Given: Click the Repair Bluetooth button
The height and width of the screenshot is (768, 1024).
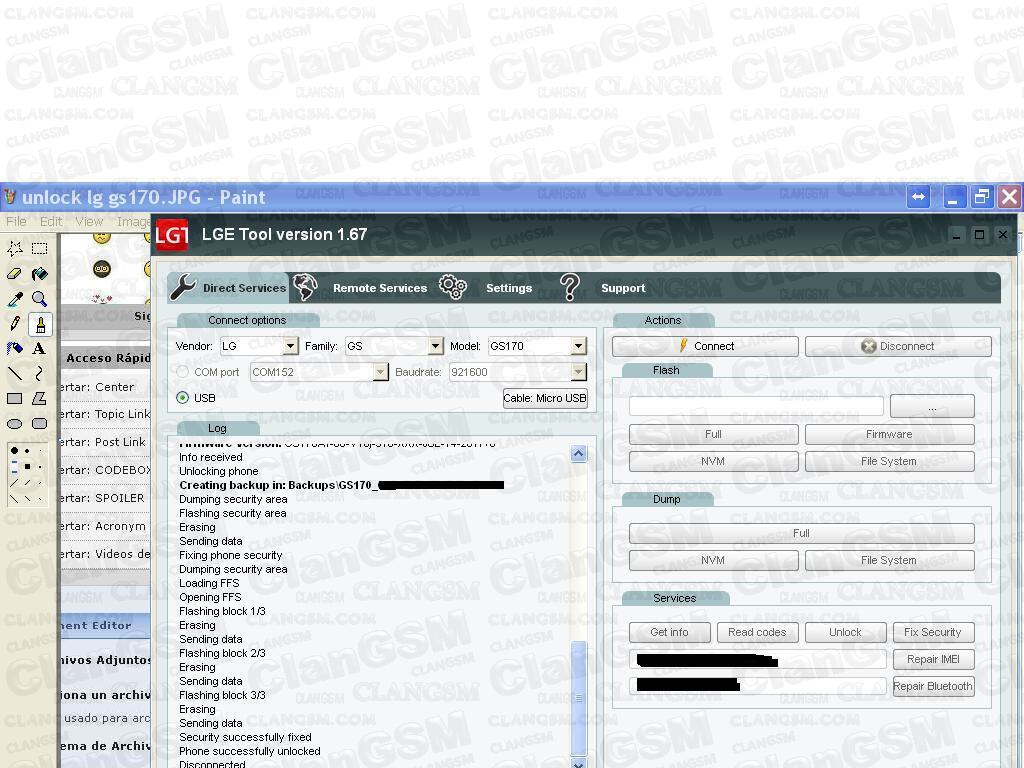Looking at the screenshot, I should (933, 686).
